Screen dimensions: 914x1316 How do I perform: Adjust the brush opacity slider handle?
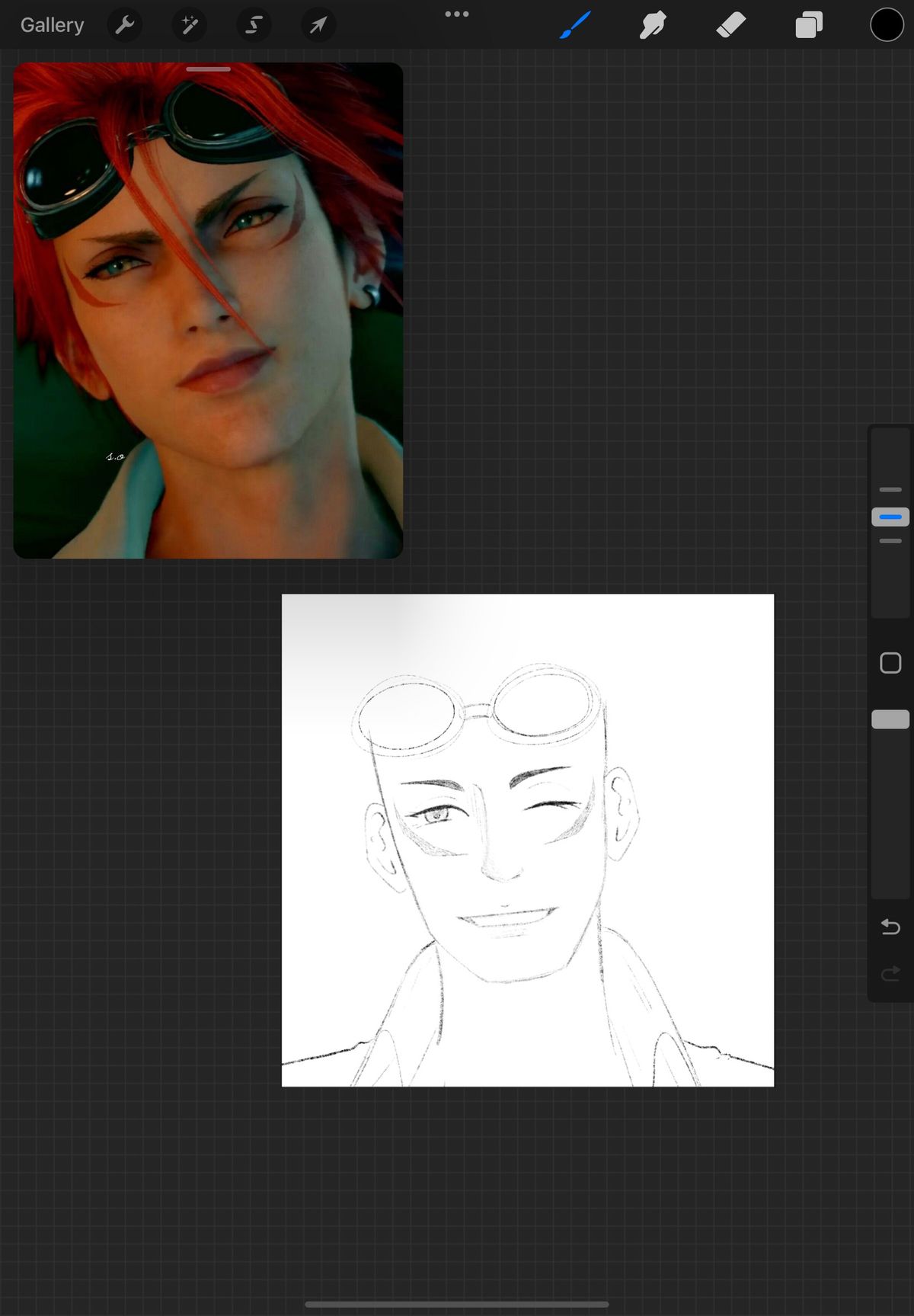(890, 719)
